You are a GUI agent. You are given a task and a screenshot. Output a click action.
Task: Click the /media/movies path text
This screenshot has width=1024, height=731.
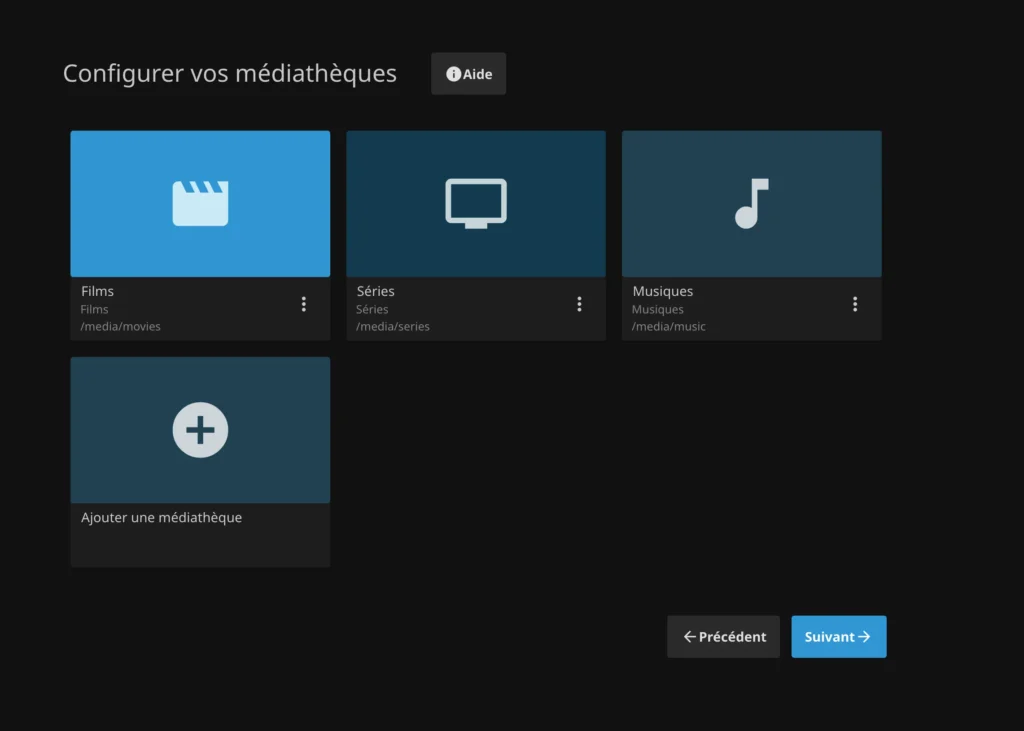coord(120,327)
